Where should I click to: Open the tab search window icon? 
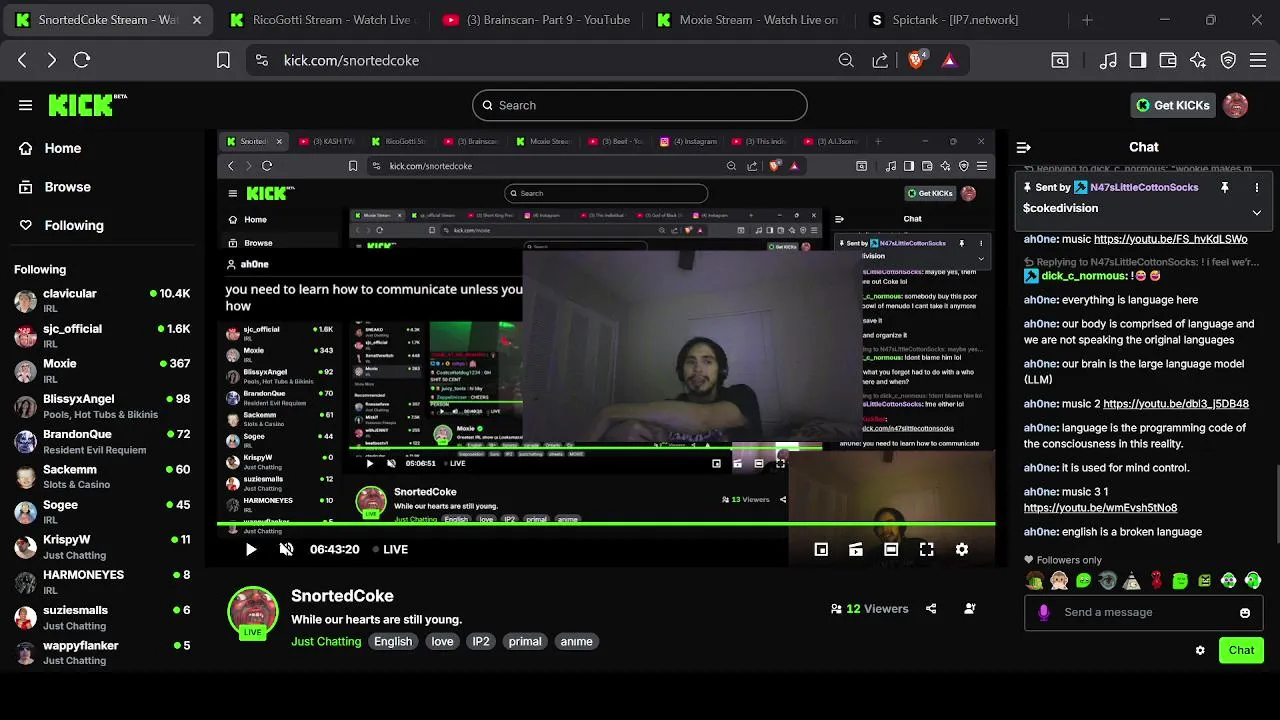(1060, 60)
